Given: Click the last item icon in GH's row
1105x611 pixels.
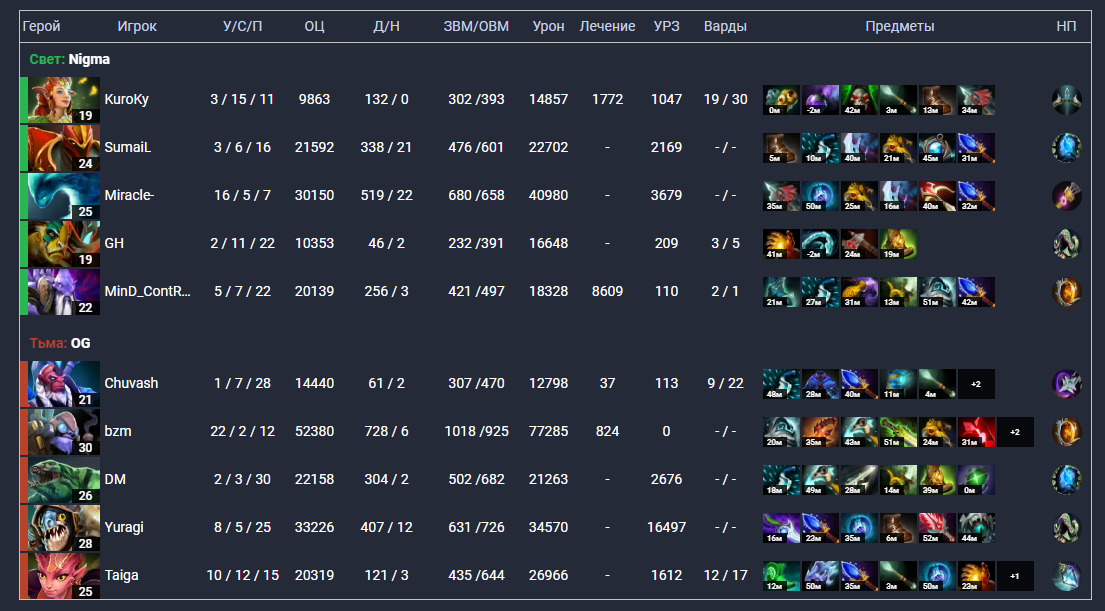Looking at the screenshot, I should 898,244.
